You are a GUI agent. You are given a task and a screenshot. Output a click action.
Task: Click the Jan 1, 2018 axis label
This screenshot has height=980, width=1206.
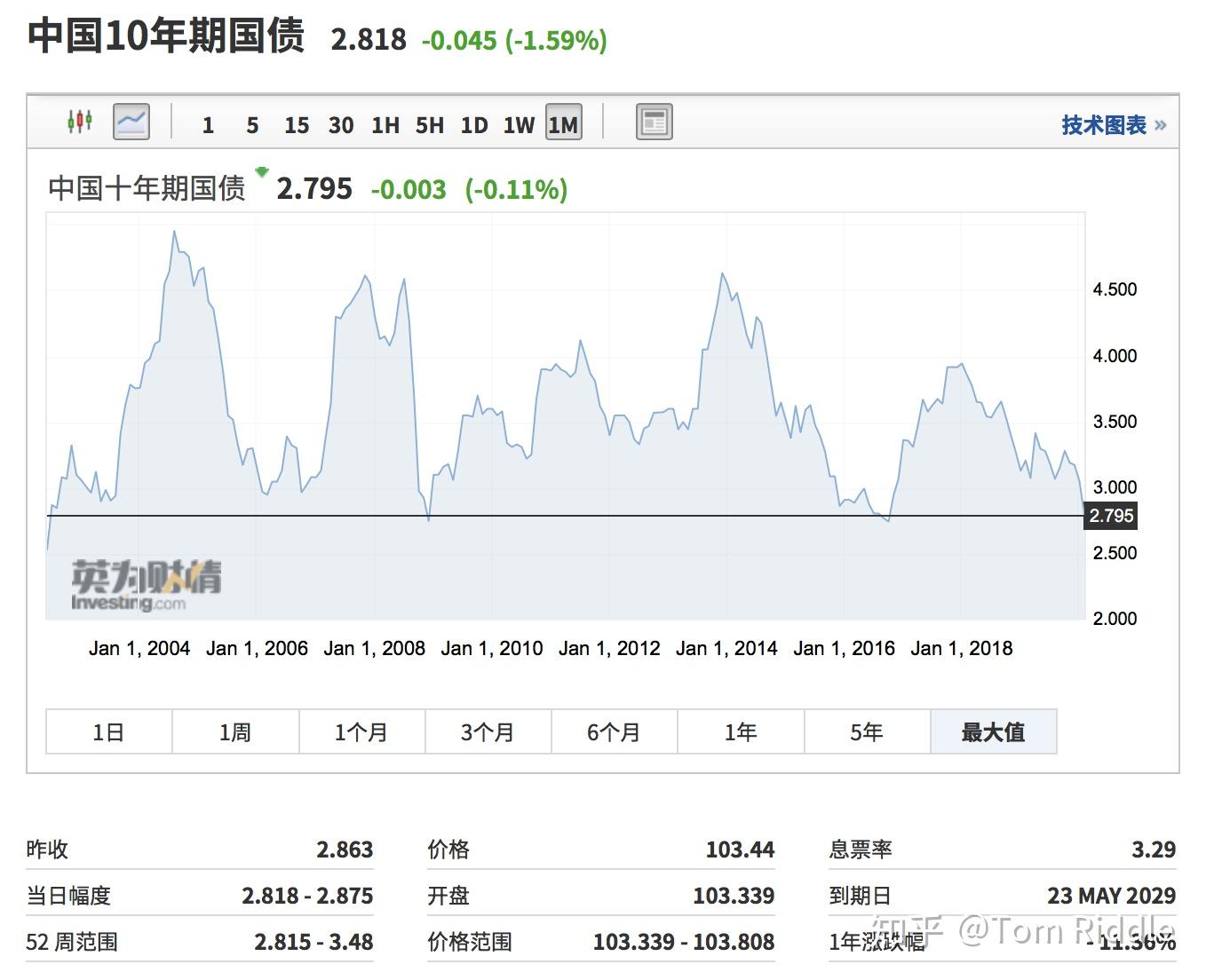tap(962, 648)
